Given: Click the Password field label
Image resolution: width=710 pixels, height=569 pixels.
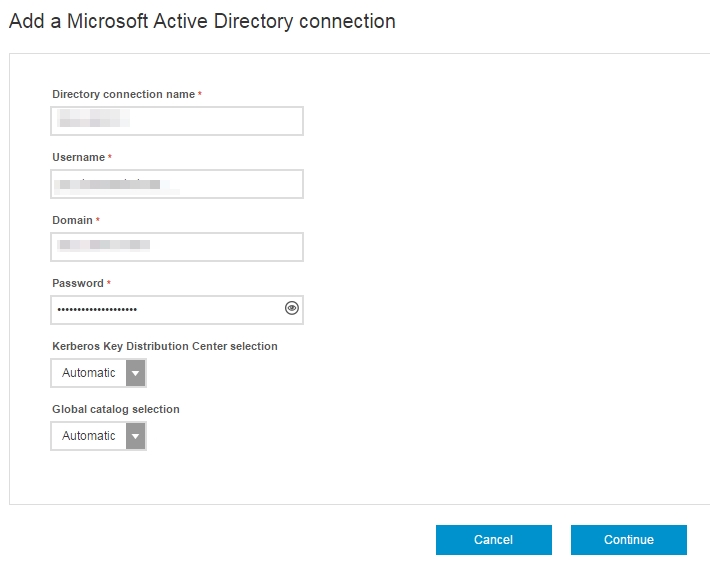Looking at the screenshot, I should (x=77, y=283).
